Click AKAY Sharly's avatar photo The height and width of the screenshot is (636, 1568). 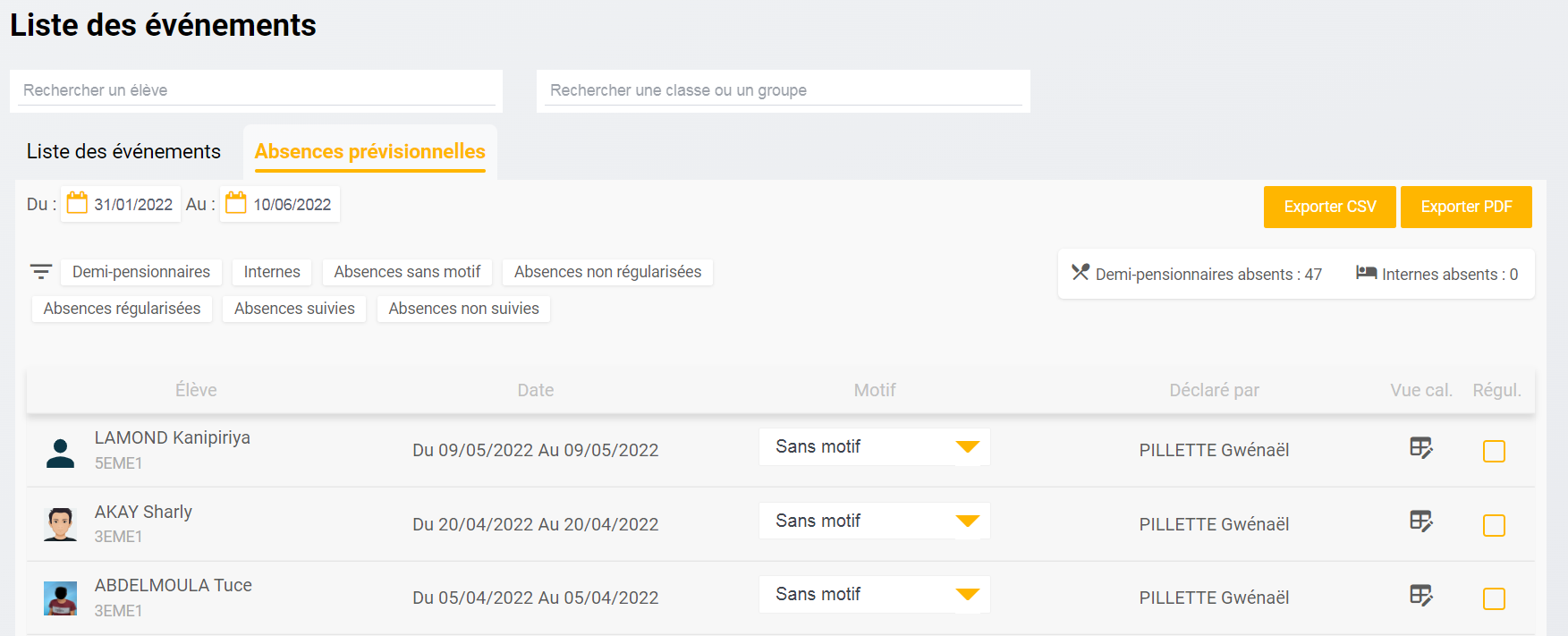point(61,524)
